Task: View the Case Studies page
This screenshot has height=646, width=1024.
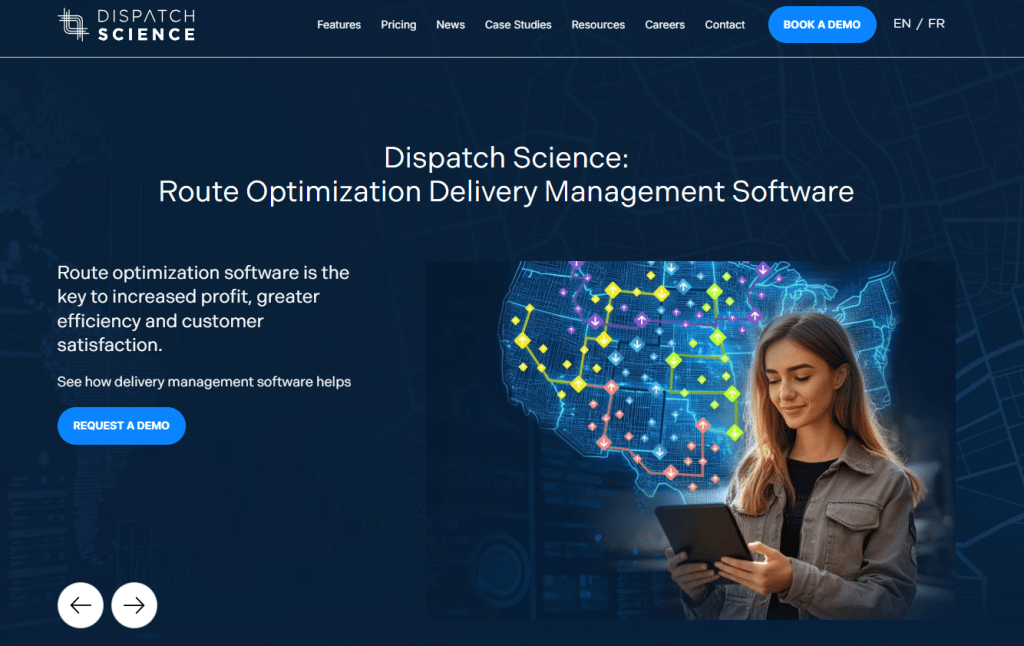Action: 518,25
